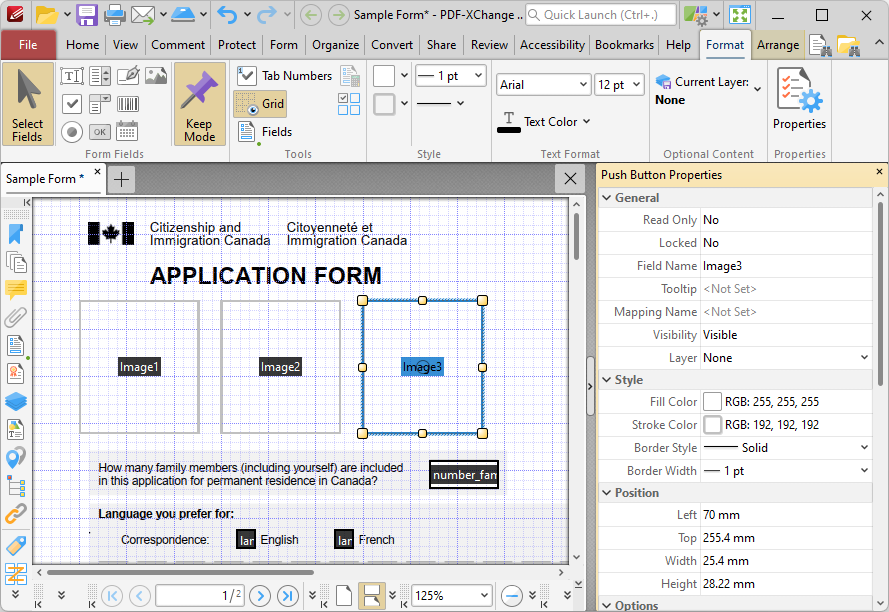Click the Quick Launch search field

[x=601, y=15]
